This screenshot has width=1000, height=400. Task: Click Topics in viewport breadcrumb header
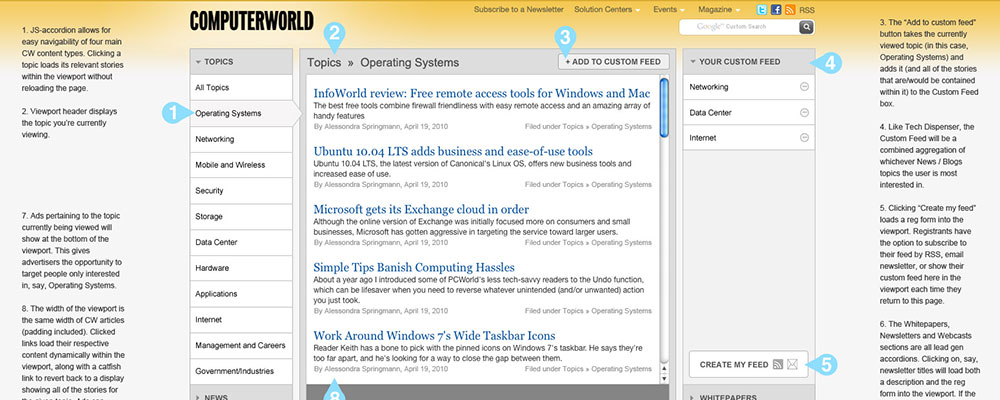(323, 63)
